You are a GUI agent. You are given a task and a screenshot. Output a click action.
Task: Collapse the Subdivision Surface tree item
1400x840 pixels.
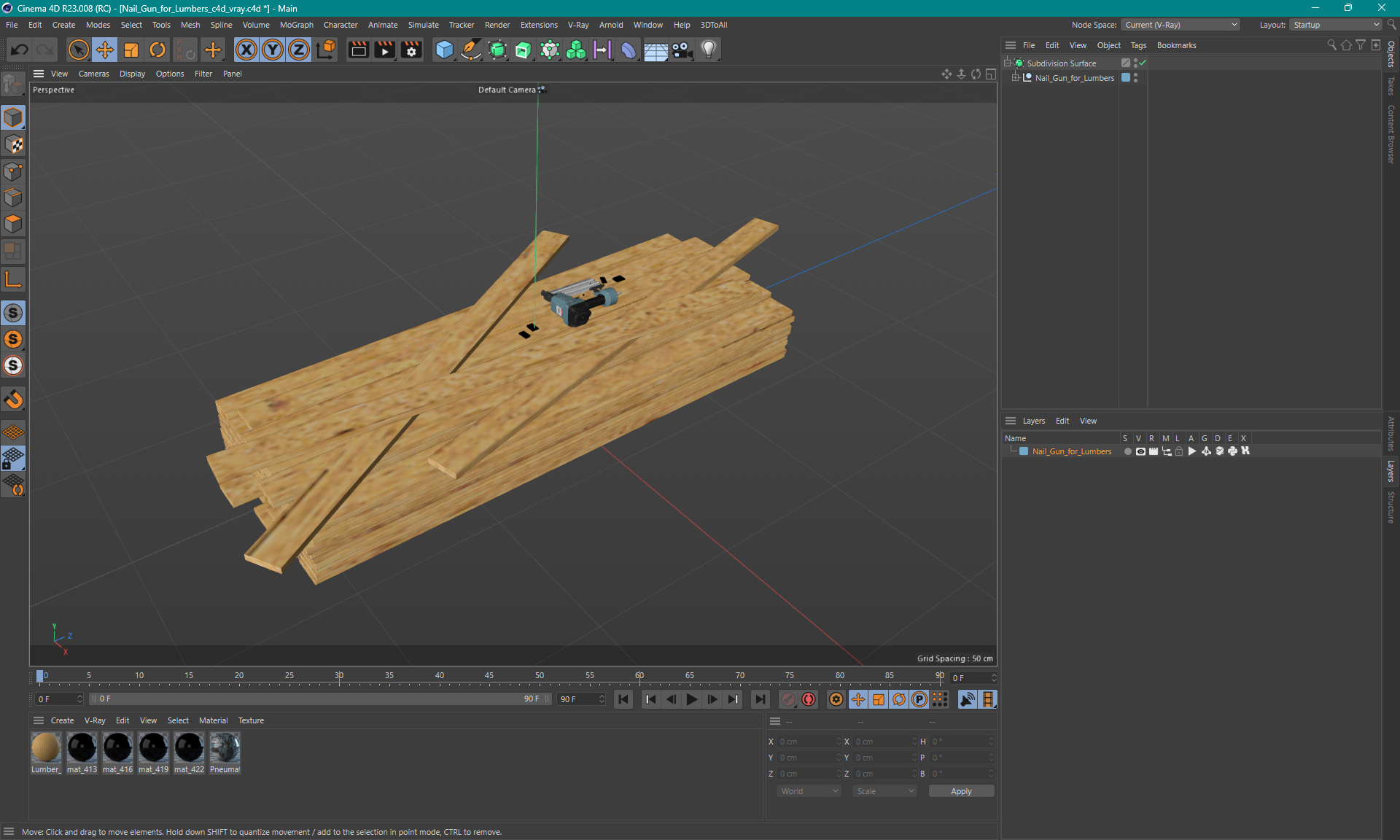tap(1008, 63)
